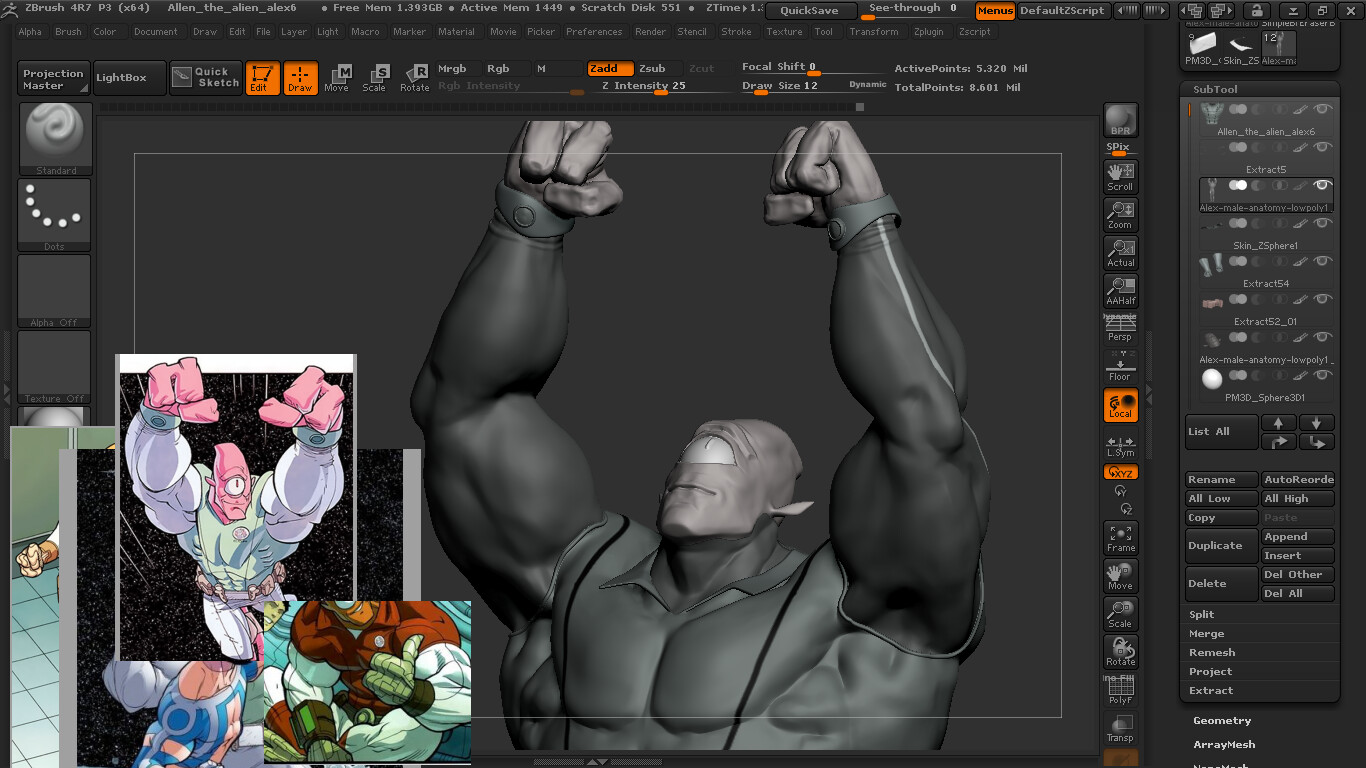This screenshot has height=768, width=1366.
Task: Toggle PolyF polyframe display
Action: [1120, 690]
